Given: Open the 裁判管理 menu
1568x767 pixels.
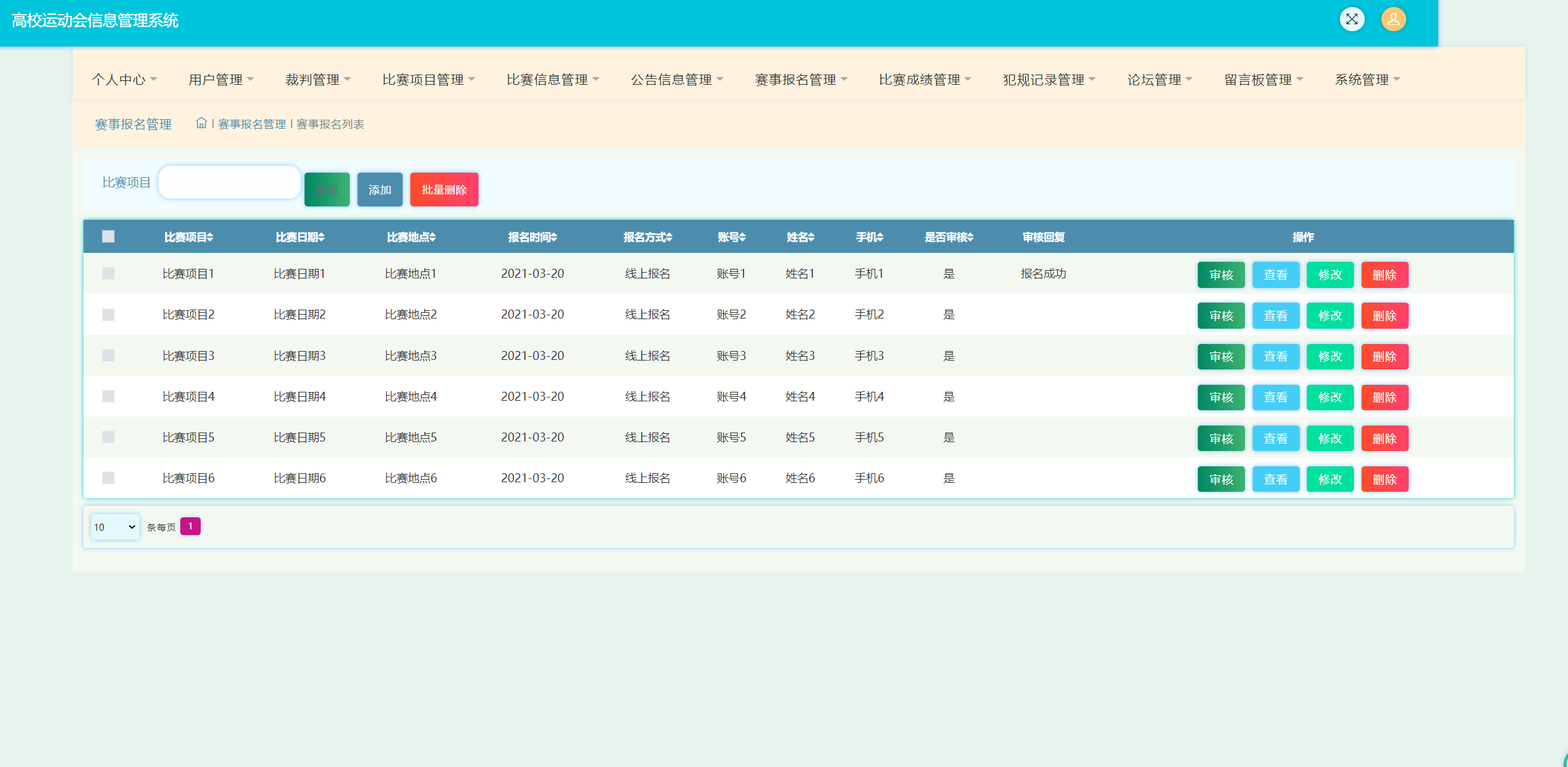Looking at the screenshot, I should pyautogui.click(x=318, y=80).
